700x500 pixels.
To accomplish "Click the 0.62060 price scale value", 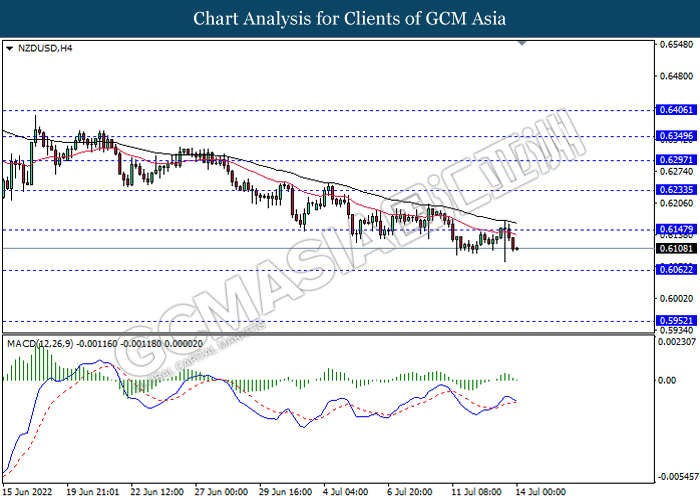I will (x=676, y=204).
